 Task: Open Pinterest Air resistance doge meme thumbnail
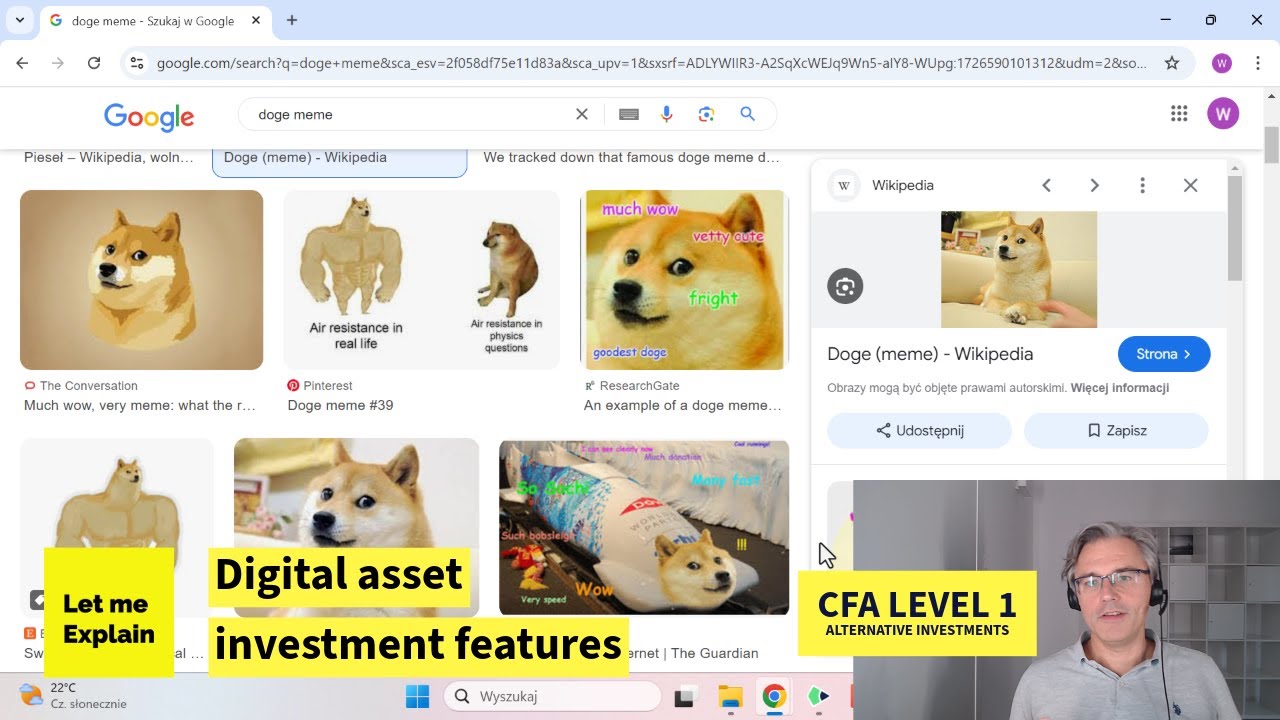click(x=421, y=280)
